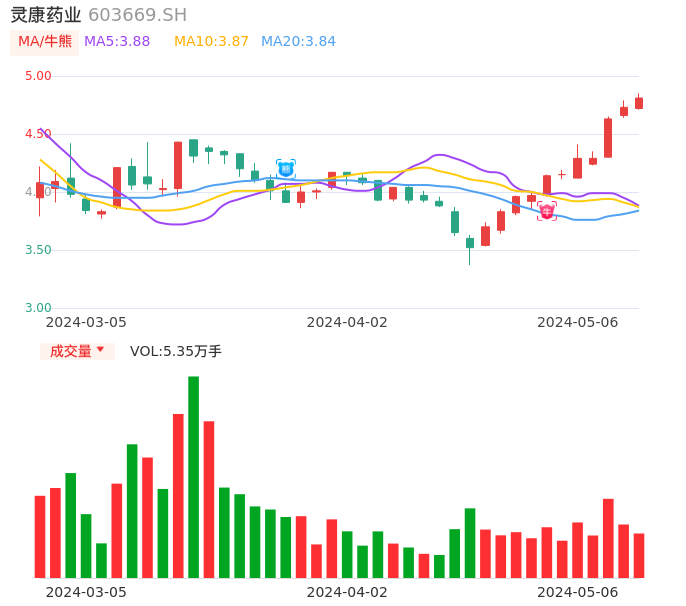Click the 灵康药业 stock name

pos(46,14)
